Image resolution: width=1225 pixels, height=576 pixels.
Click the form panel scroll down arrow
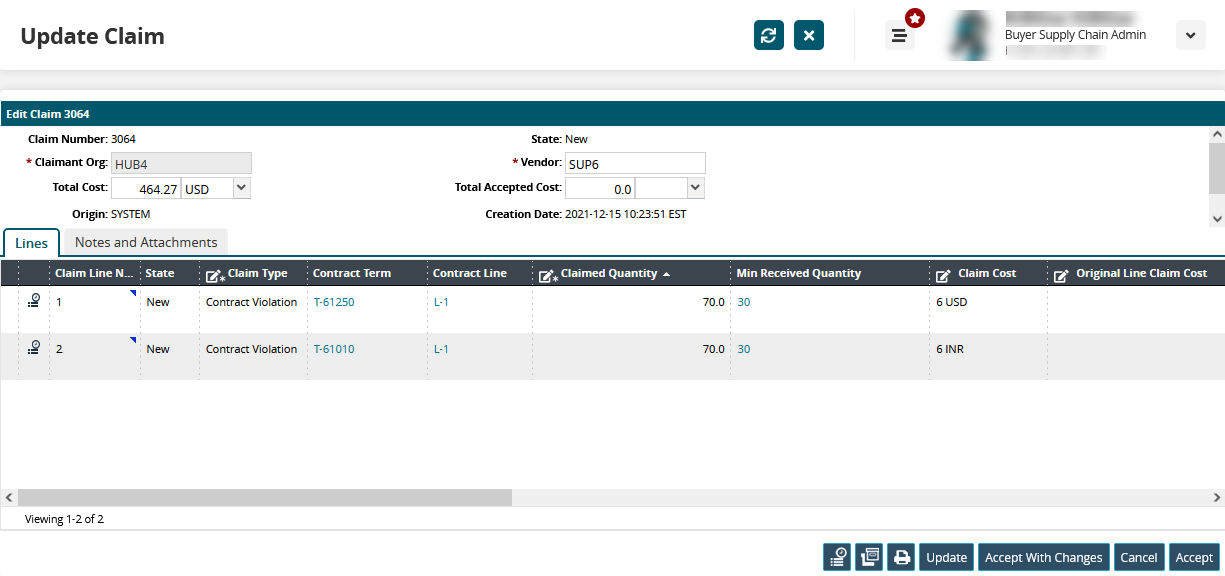1217,218
